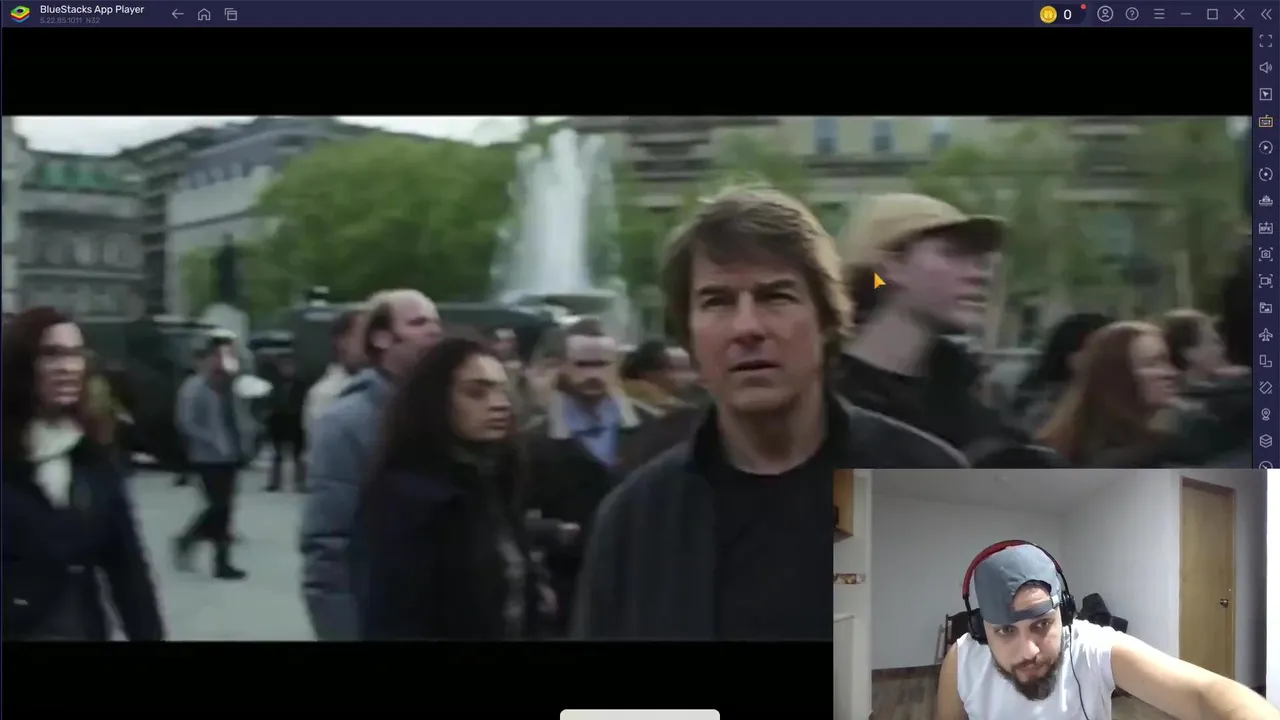
Task: Open the macro play recorder icon
Action: (x=1266, y=148)
